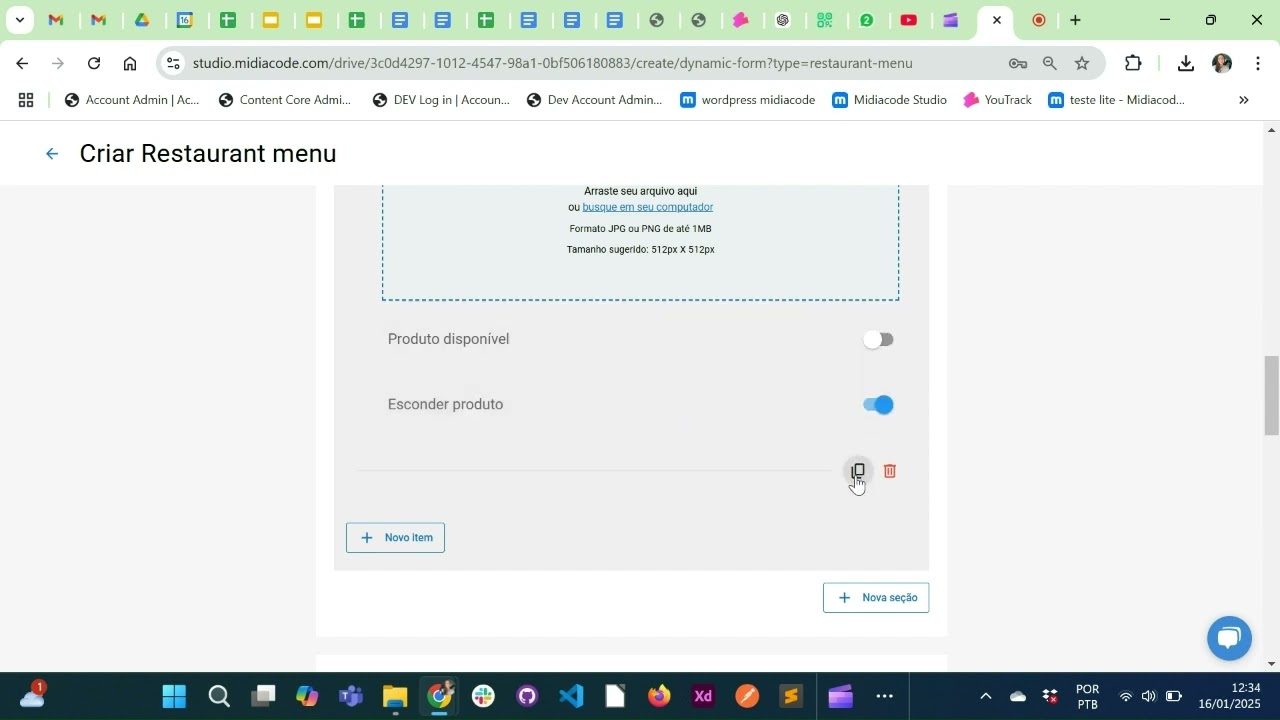This screenshot has width=1280, height=720.
Task: Switch to the Google Drive tab
Action: pos(142,20)
